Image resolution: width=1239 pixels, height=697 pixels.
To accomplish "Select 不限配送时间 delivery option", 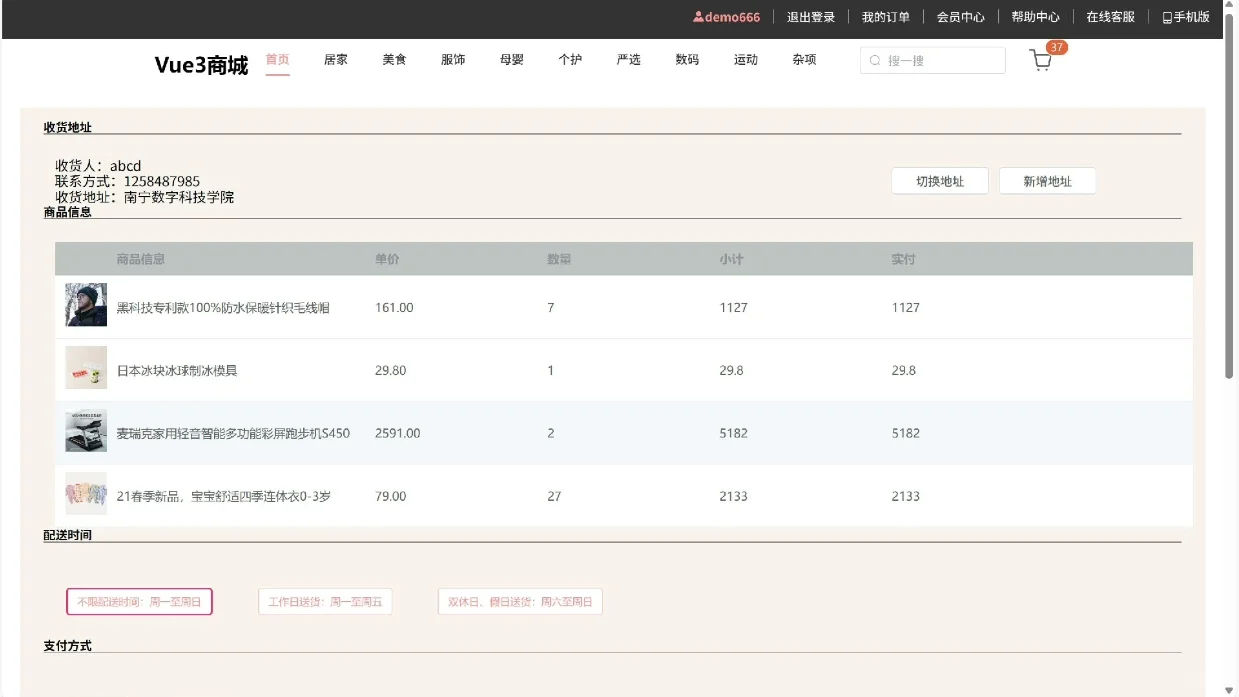I will click(x=139, y=601).
